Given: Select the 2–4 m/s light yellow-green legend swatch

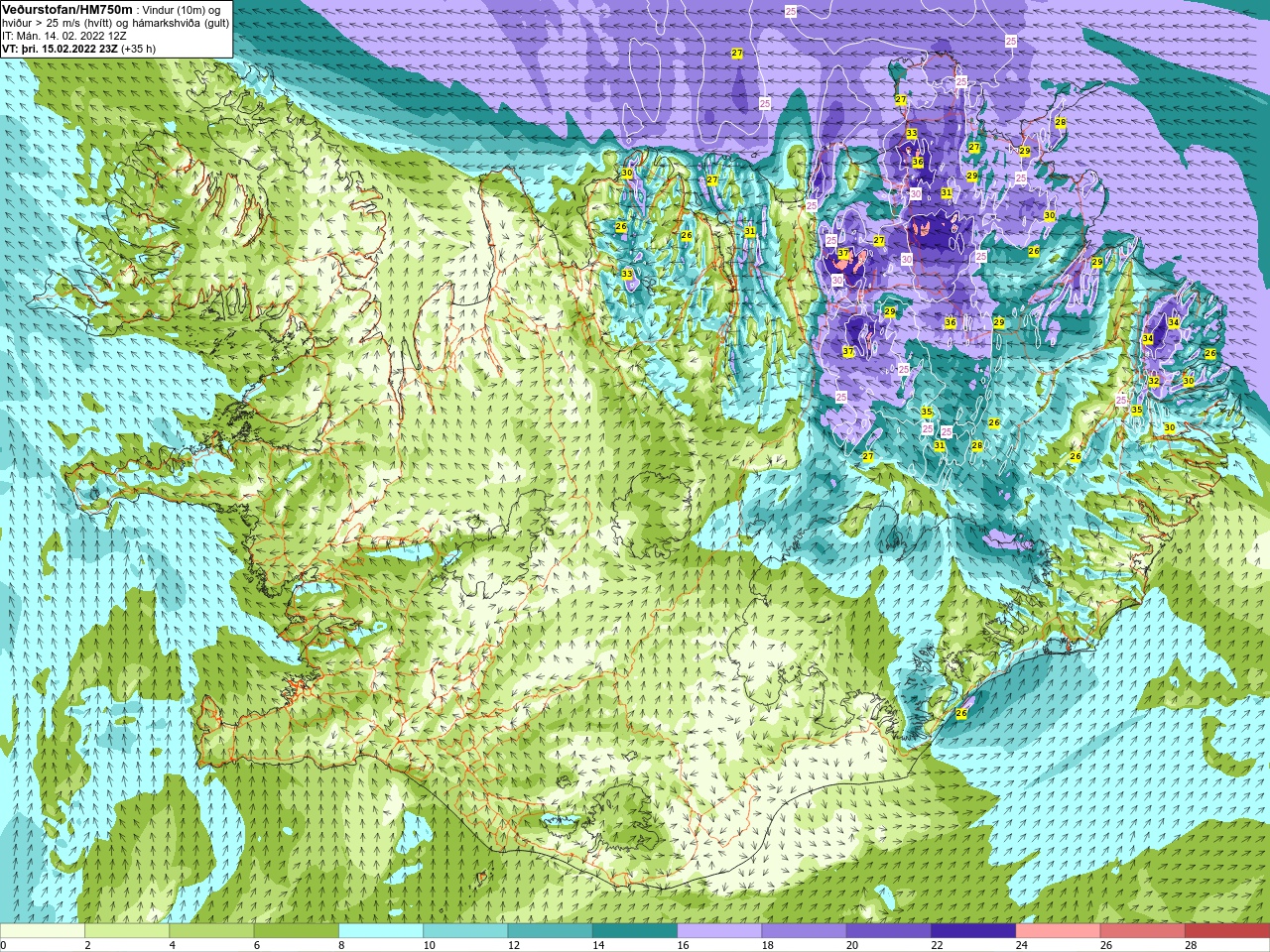Looking at the screenshot, I should [x=127, y=931].
